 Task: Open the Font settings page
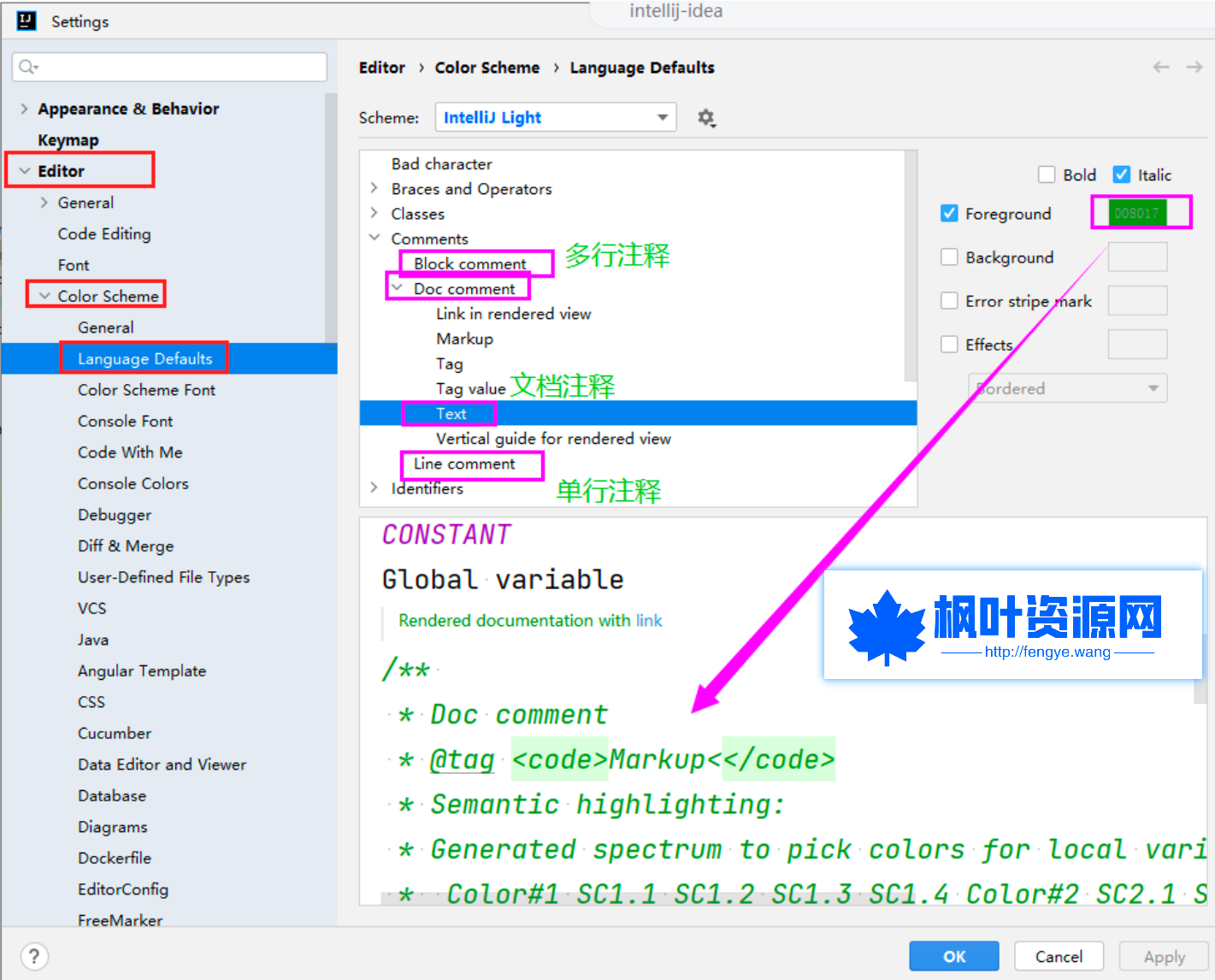point(74,265)
